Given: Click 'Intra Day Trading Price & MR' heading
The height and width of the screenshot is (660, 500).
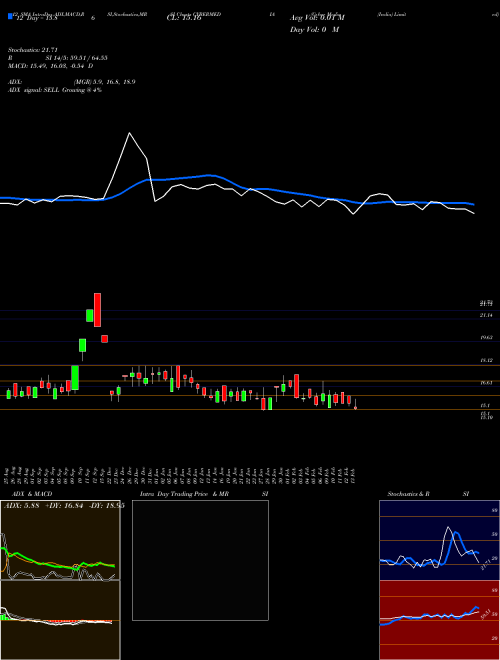Looking at the screenshot, I should point(184,494).
